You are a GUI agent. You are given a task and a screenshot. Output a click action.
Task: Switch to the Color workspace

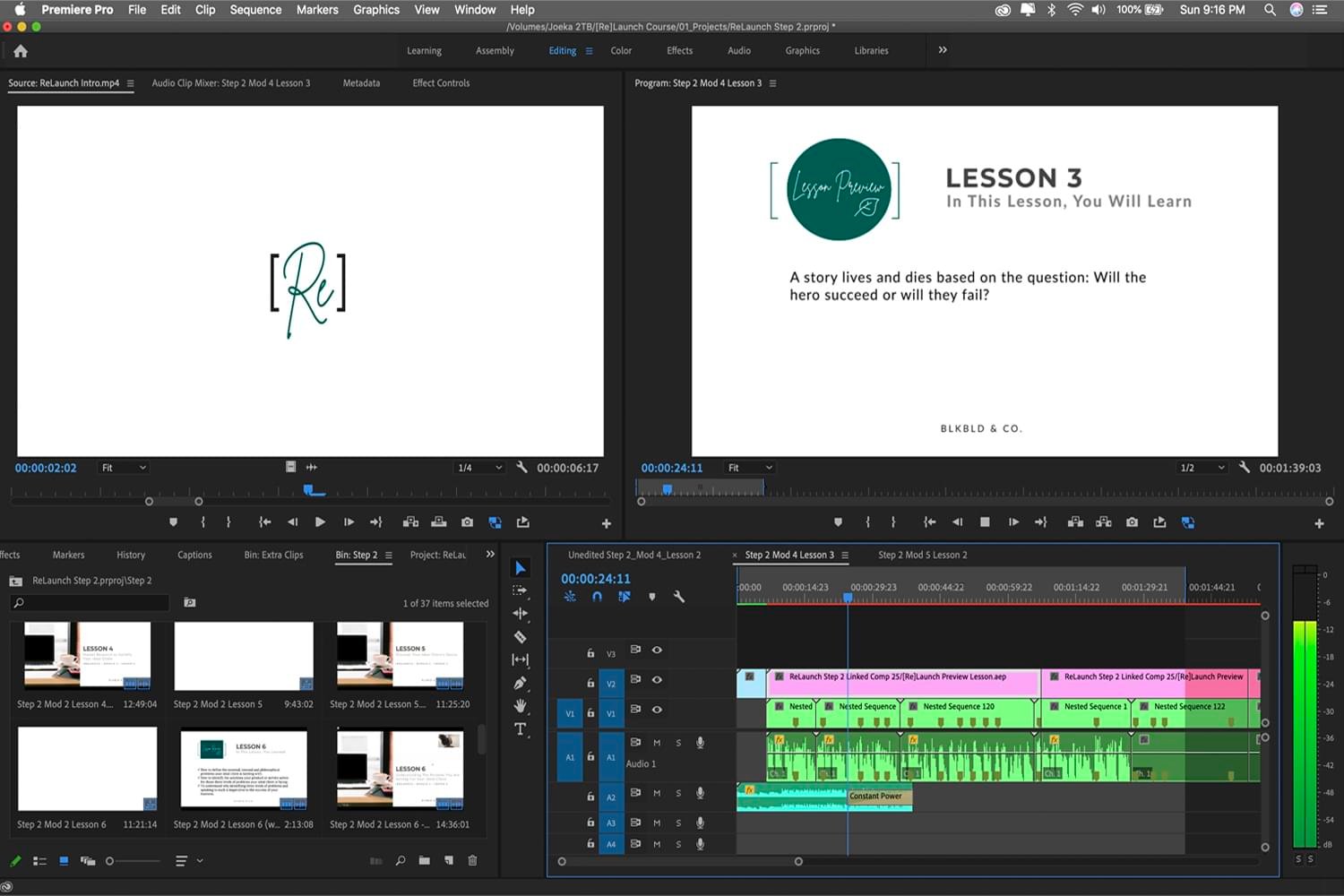(x=621, y=51)
